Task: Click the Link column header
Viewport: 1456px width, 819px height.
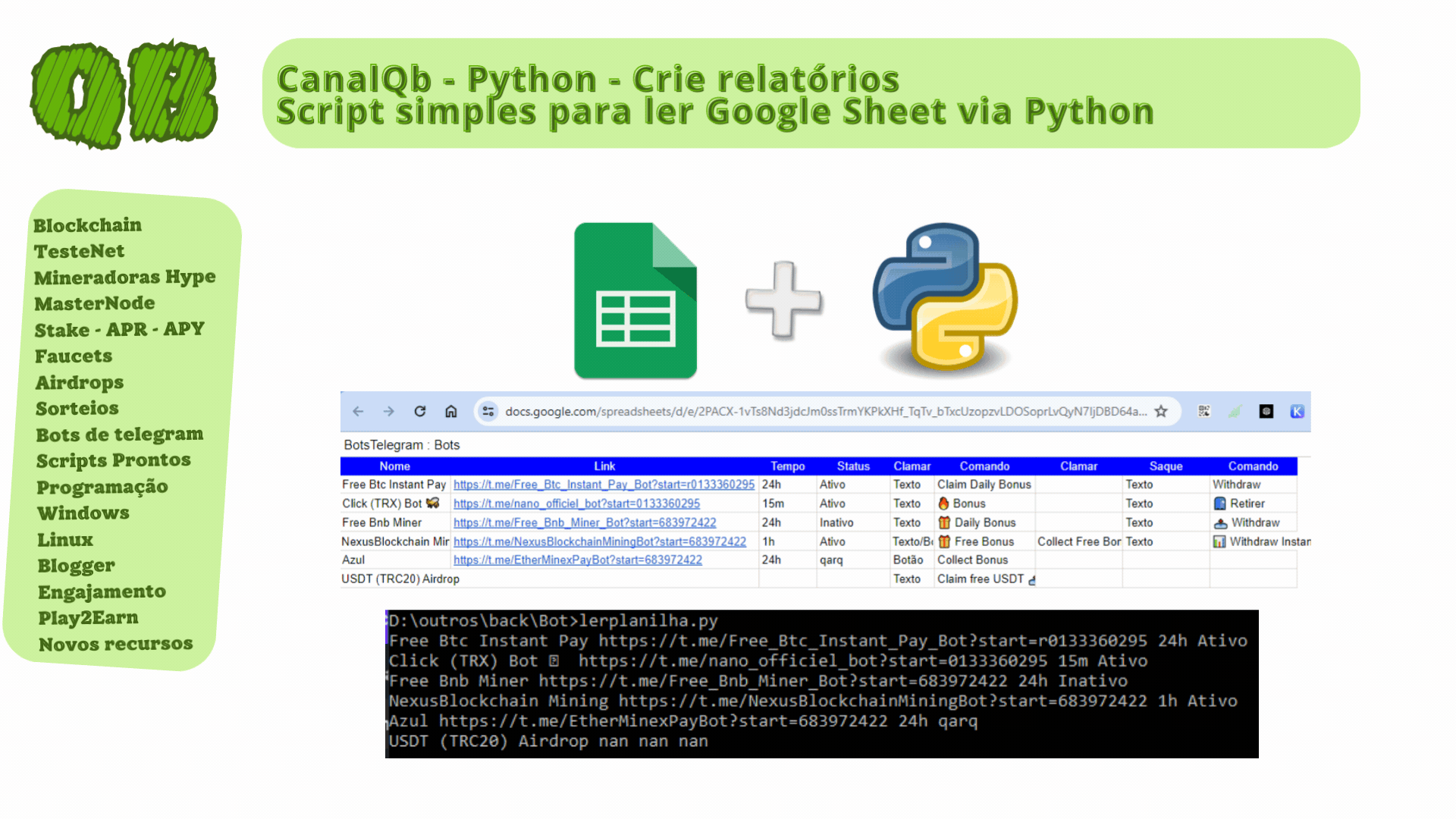Action: point(604,466)
